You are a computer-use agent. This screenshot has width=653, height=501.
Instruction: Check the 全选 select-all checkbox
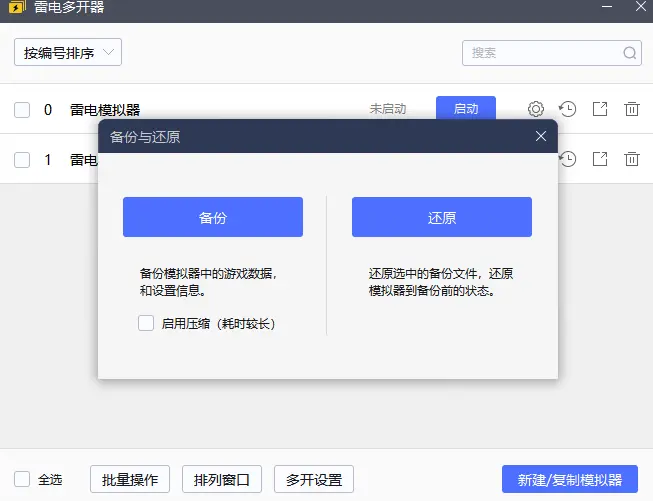point(22,479)
